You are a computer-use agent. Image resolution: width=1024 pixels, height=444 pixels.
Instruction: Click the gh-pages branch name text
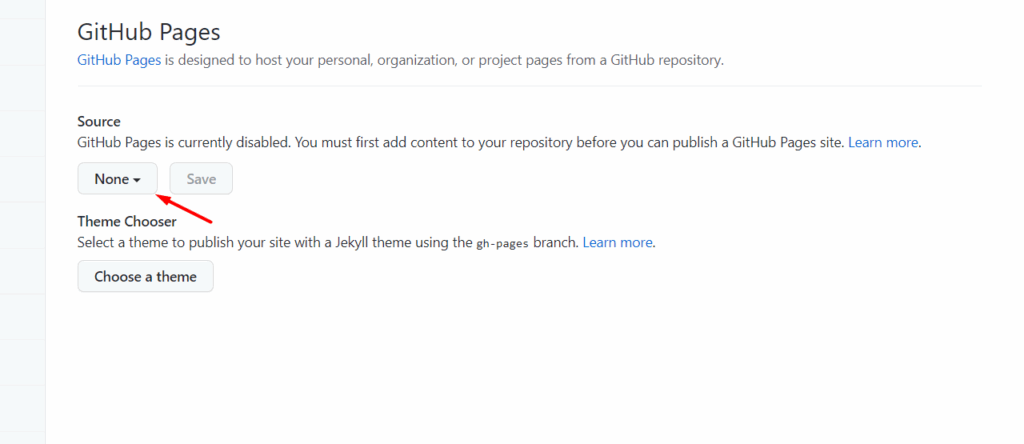[502, 244]
